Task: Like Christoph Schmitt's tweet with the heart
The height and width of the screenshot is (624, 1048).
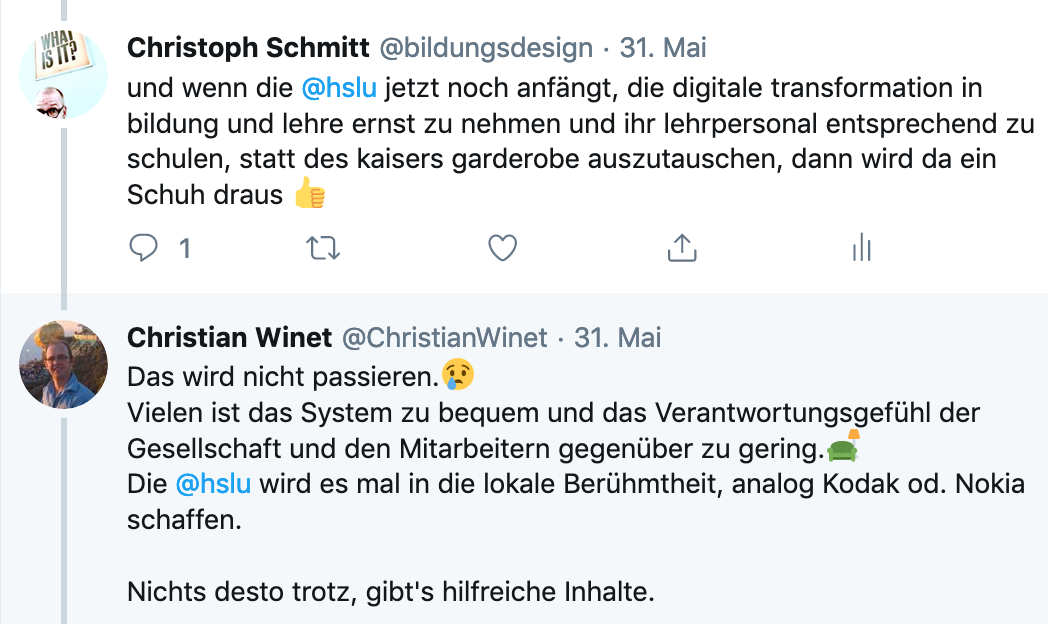Action: [x=502, y=248]
